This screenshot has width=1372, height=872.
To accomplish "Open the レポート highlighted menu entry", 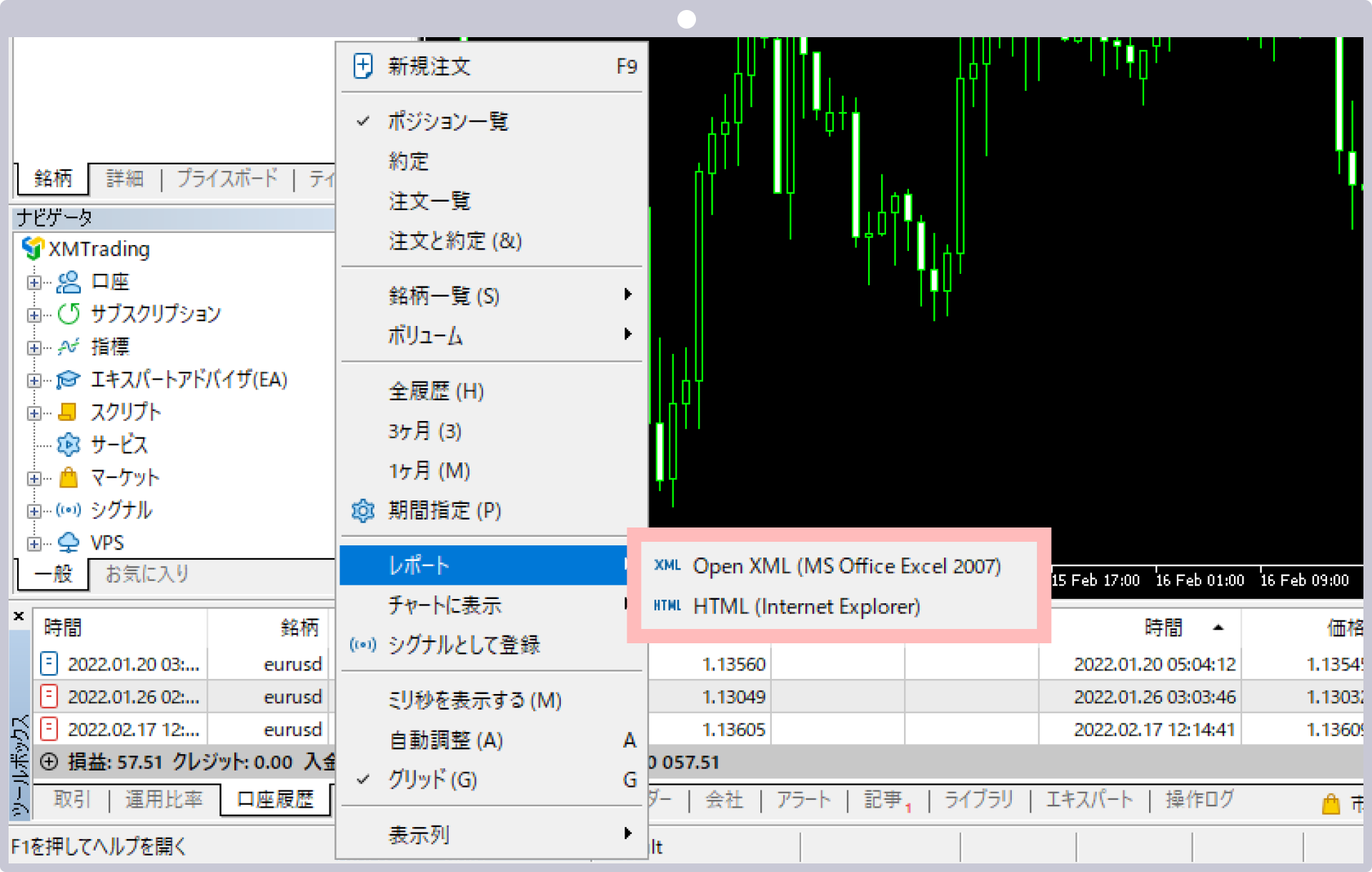I will click(x=484, y=565).
